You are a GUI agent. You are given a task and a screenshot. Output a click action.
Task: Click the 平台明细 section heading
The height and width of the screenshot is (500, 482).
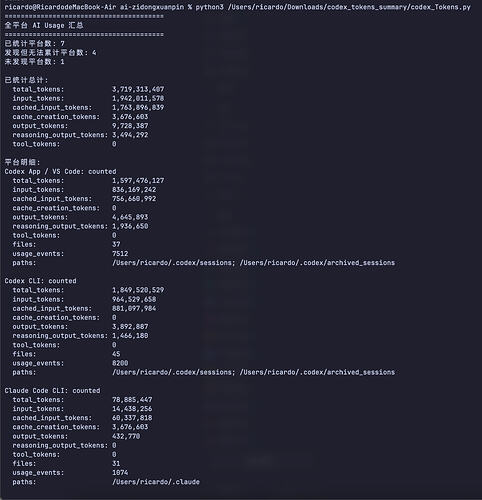[22, 162]
